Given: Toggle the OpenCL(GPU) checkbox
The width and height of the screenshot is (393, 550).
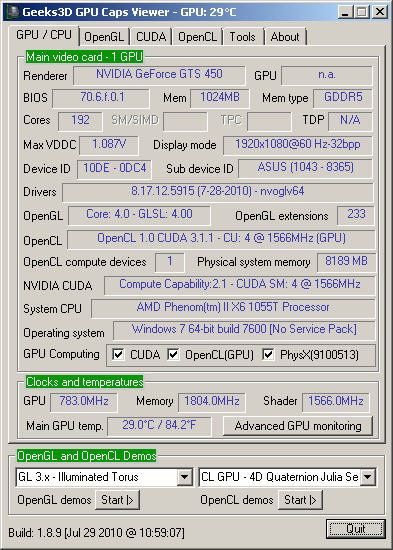Looking at the screenshot, I should [x=173, y=355].
